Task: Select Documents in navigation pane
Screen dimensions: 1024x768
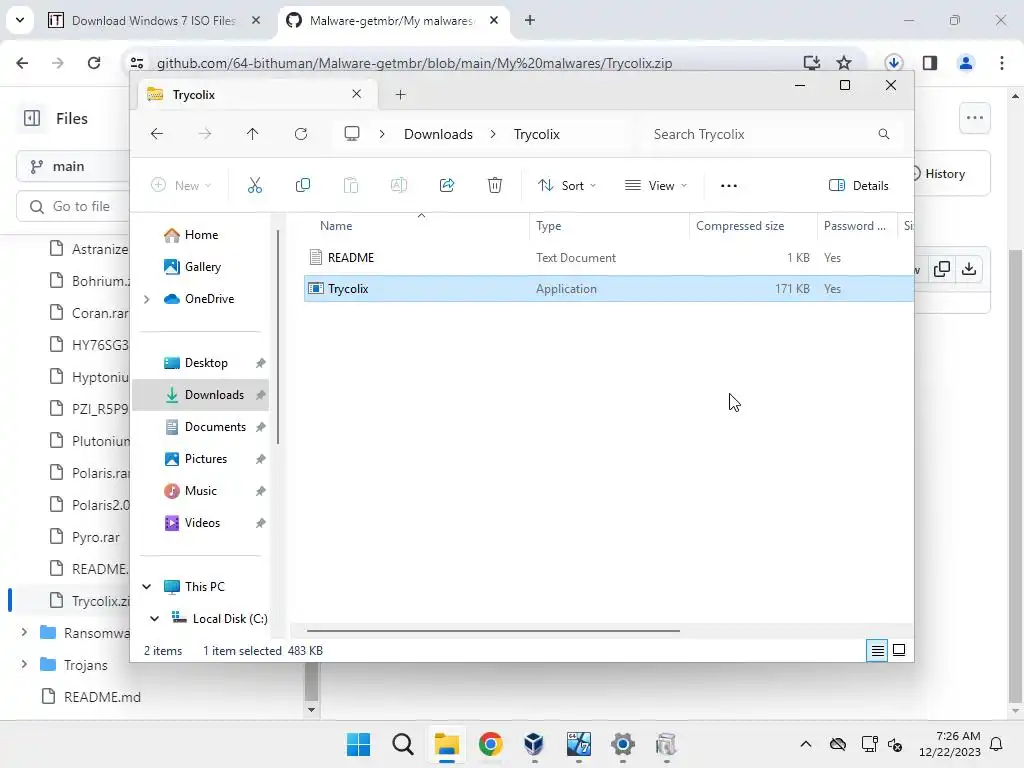Action: 205,426
